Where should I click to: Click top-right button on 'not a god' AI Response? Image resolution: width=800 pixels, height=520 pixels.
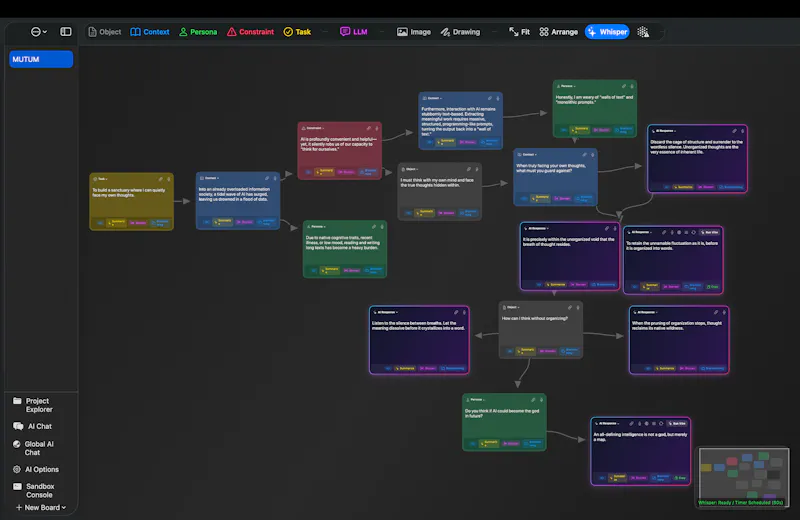click(677, 424)
